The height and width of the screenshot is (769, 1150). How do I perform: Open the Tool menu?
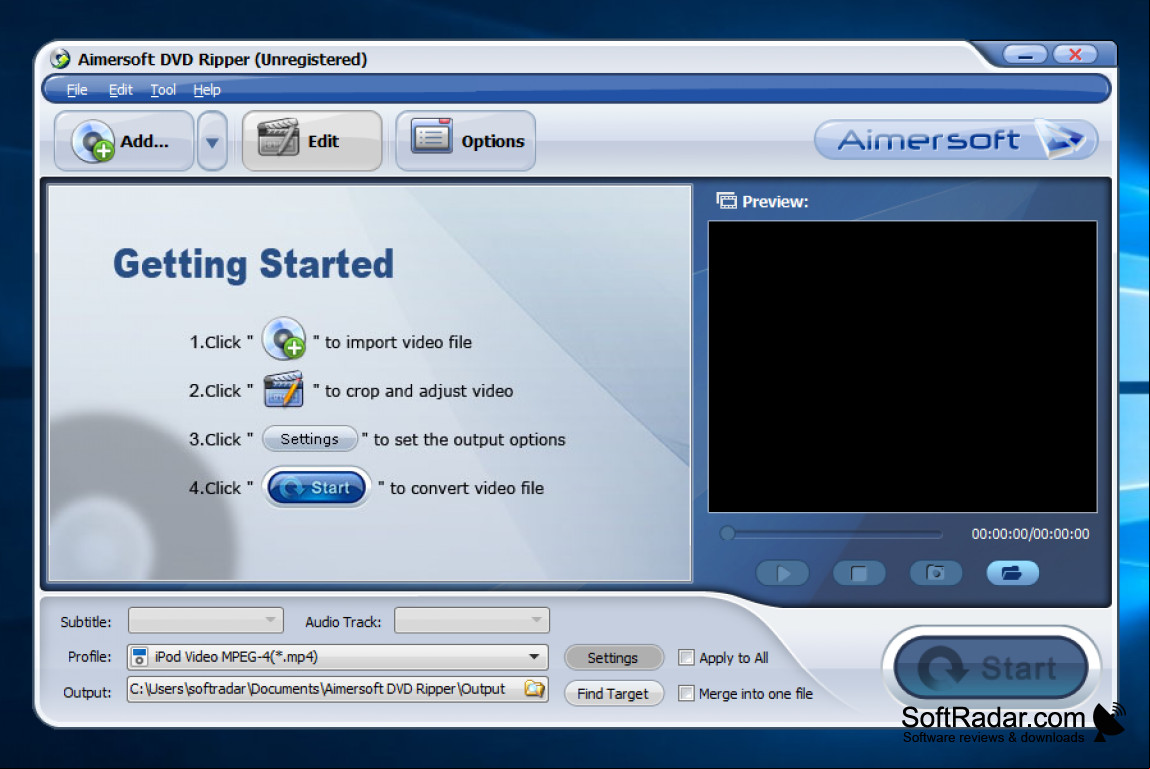(x=163, y=89)
